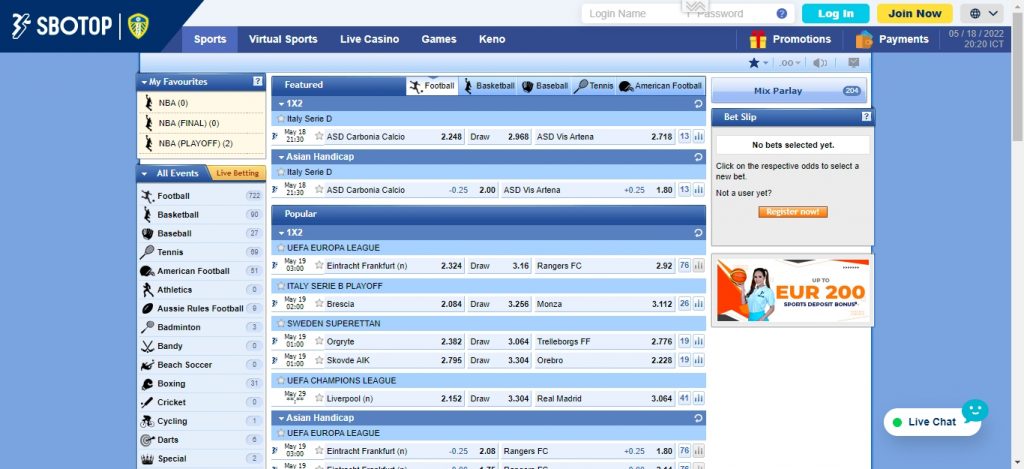Click the Register now! button
Screen dimensions: 1024x469
[x=793, y=212]
